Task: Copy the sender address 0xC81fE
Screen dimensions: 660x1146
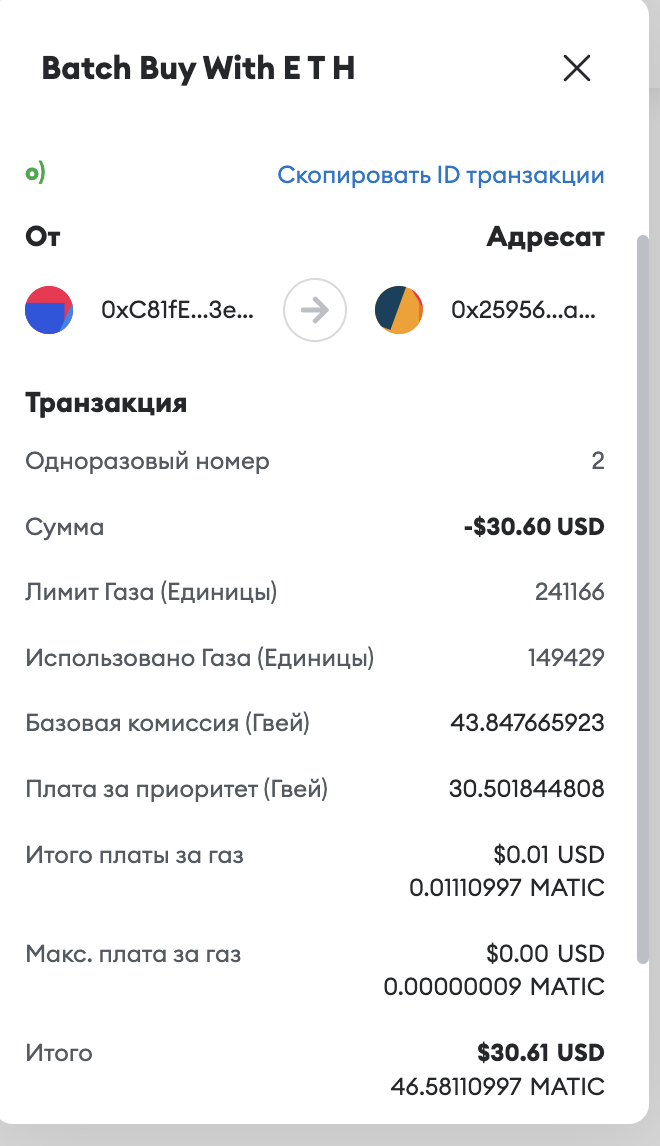Action: pos(178,310)
